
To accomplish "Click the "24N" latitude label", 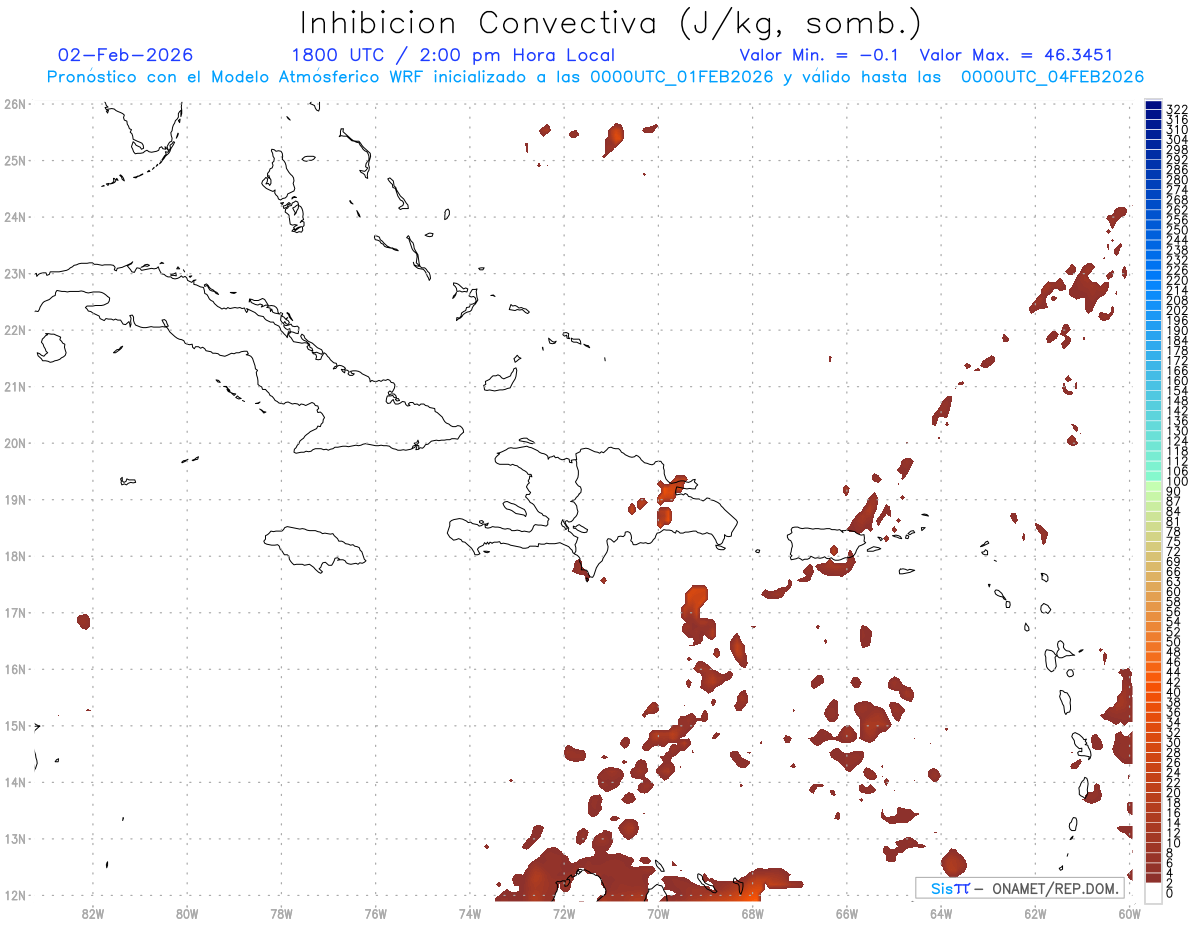I will click(x=15, y=216).
